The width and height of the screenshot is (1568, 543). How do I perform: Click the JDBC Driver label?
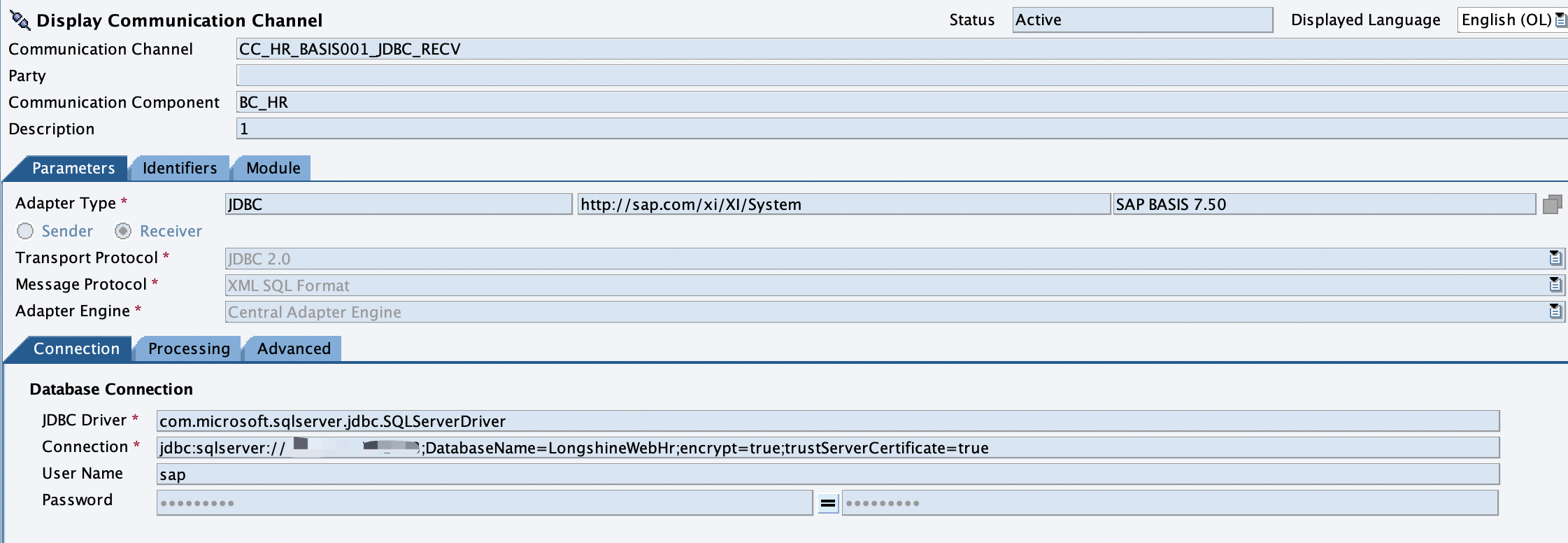(84, 420)
